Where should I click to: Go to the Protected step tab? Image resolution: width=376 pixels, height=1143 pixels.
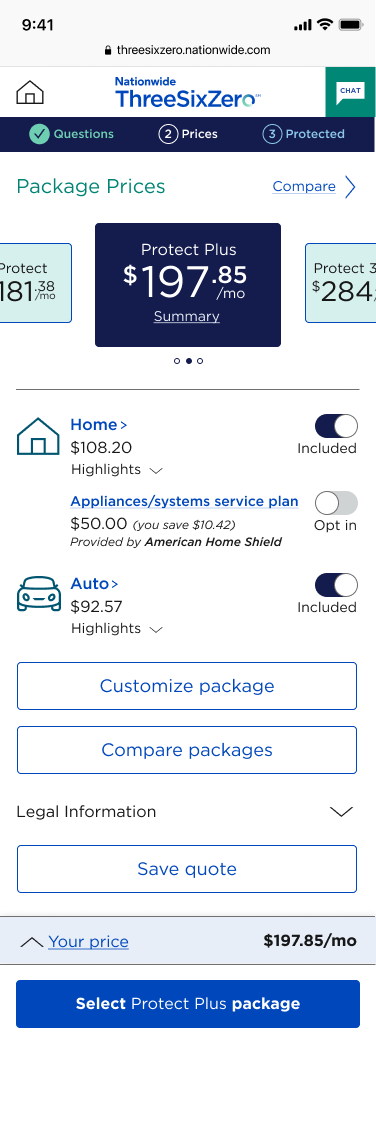[304, 134]
